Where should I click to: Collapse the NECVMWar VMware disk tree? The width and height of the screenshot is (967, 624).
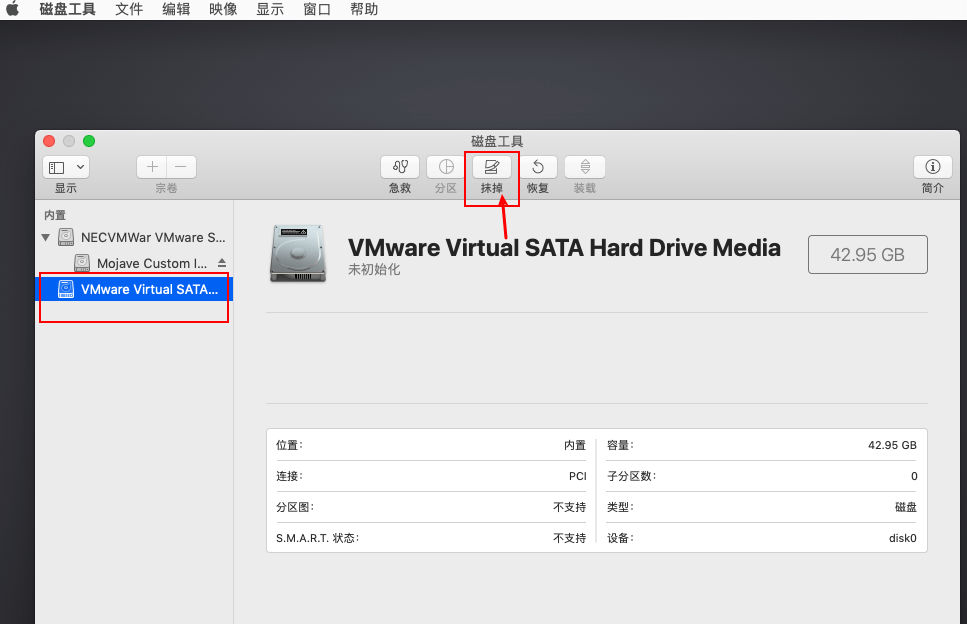coord(46,237)
